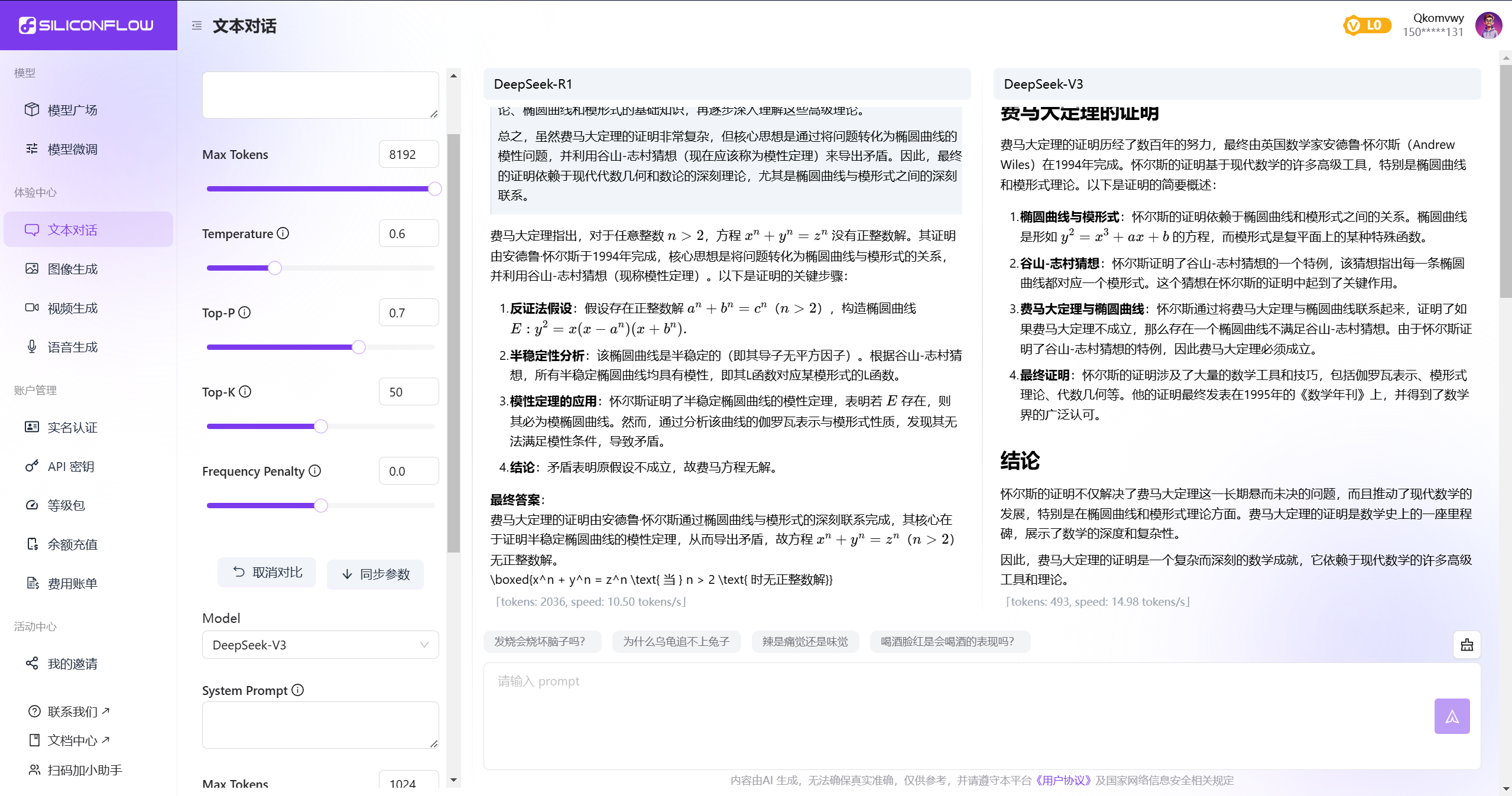Screen dimensions: 1512x796
Task: Click the R1 token stats line
Action: 590,602
